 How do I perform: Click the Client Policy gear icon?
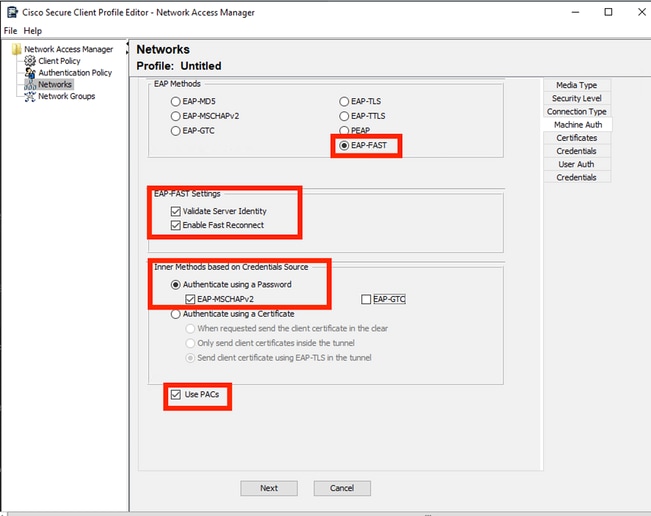pos(30,61)
